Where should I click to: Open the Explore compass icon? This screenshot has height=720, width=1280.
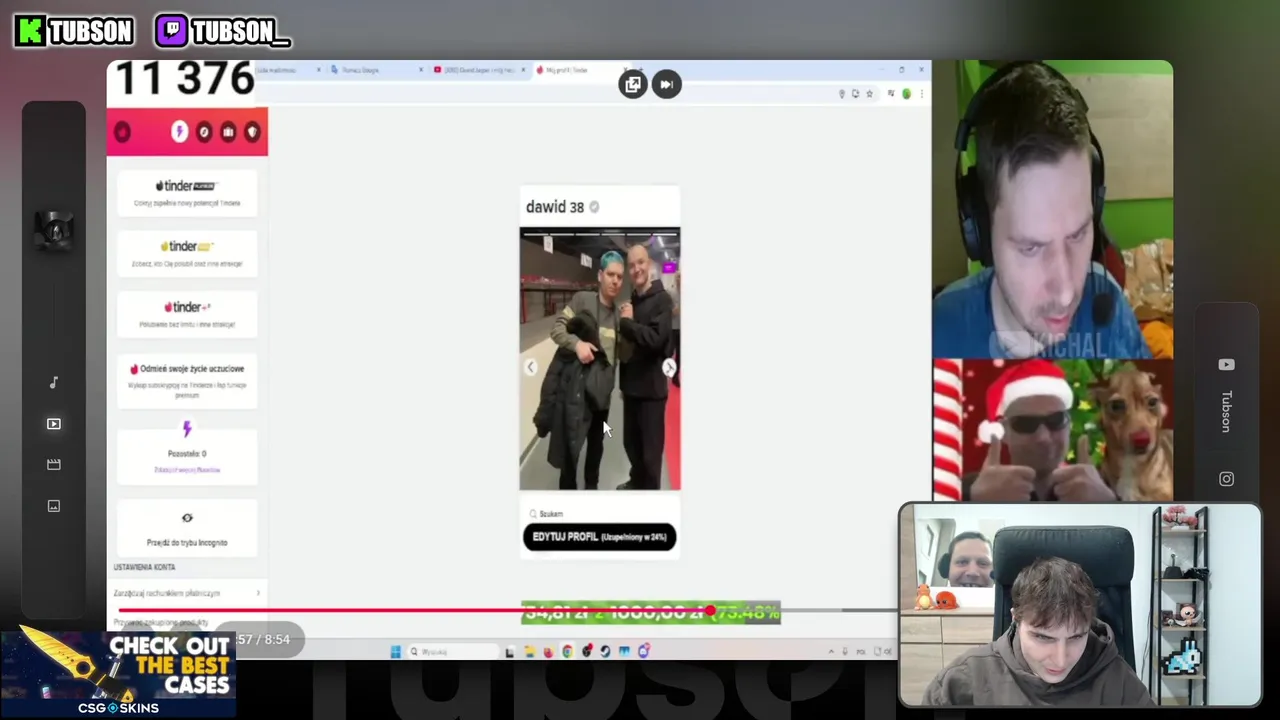tap(204, 132)
